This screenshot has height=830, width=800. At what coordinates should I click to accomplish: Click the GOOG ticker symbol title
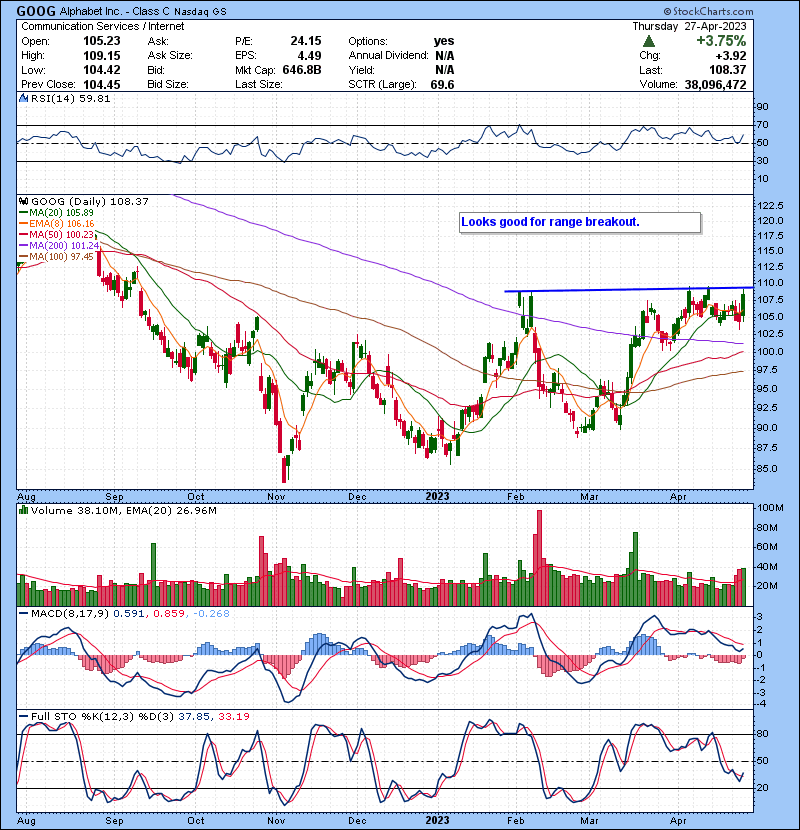coord(36,11)
